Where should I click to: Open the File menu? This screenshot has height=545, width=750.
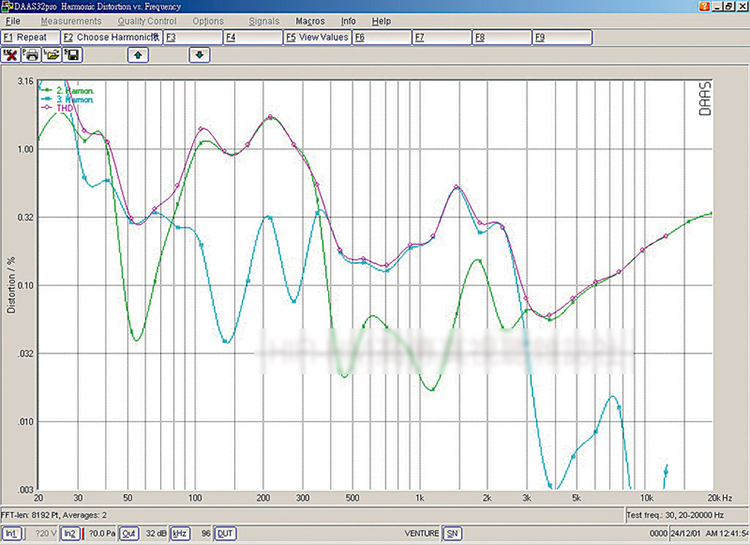[13, 21]
